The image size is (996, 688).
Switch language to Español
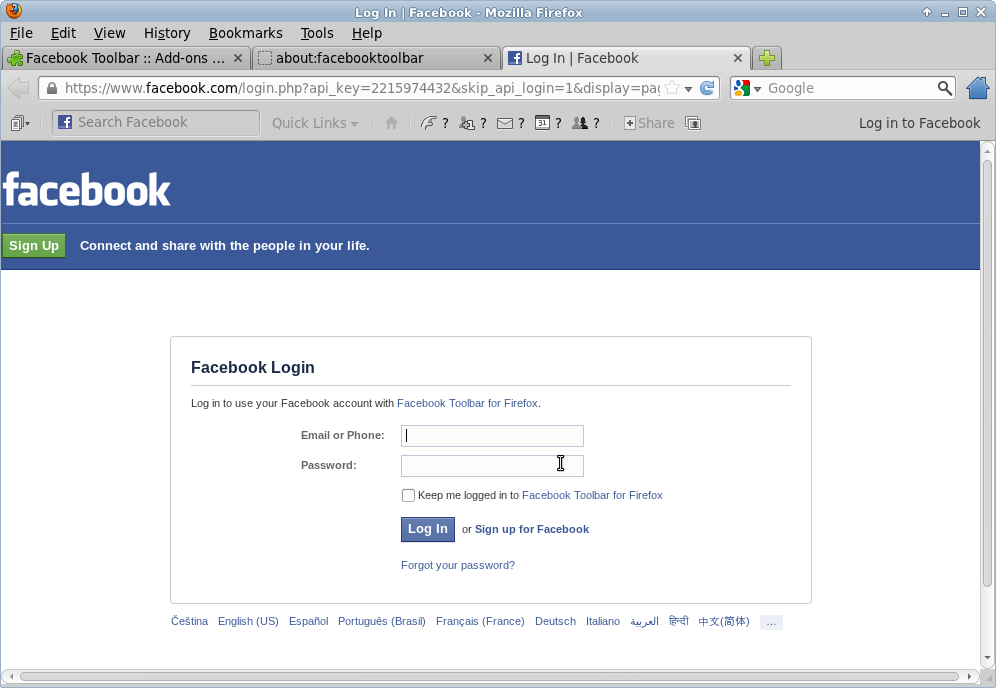coord(309,621)
